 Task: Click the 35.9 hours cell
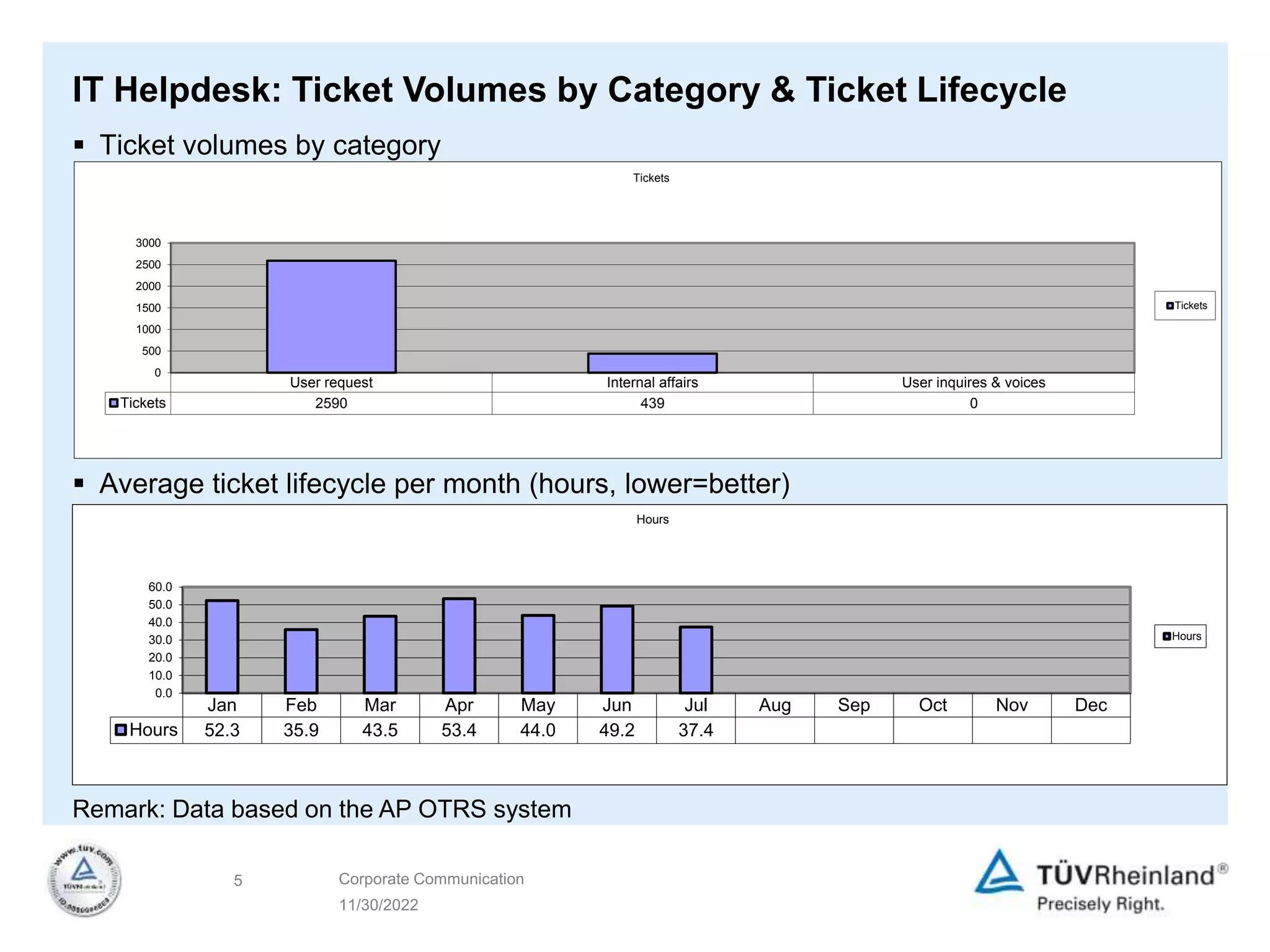(x=301, y=730)
